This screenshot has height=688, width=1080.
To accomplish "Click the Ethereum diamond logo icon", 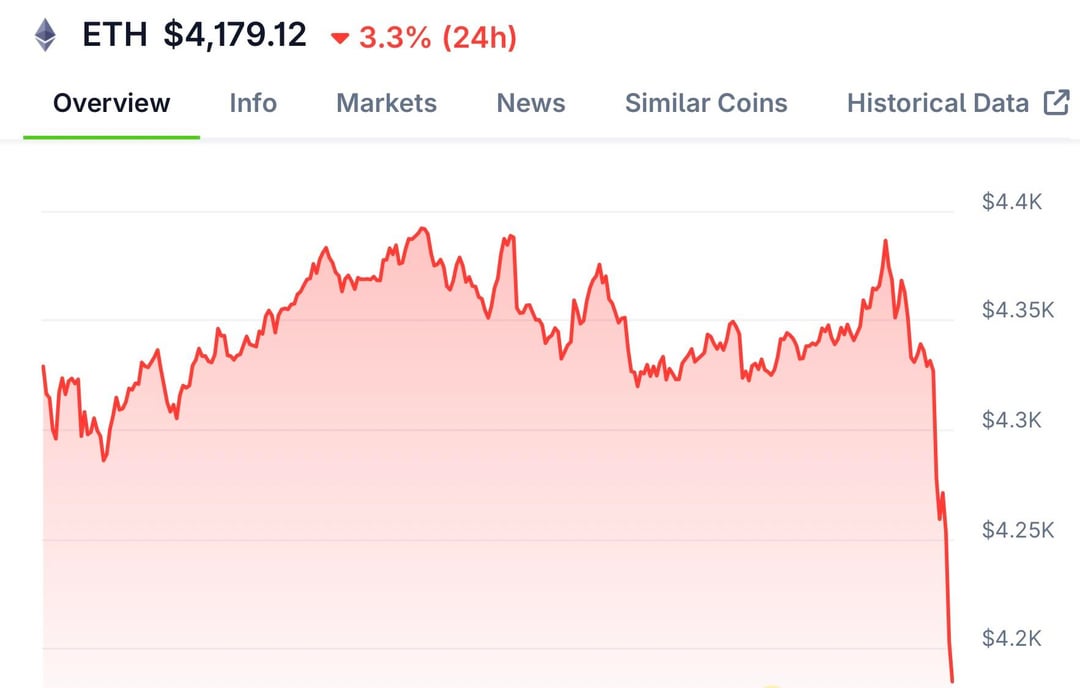I will coord(46,36).
